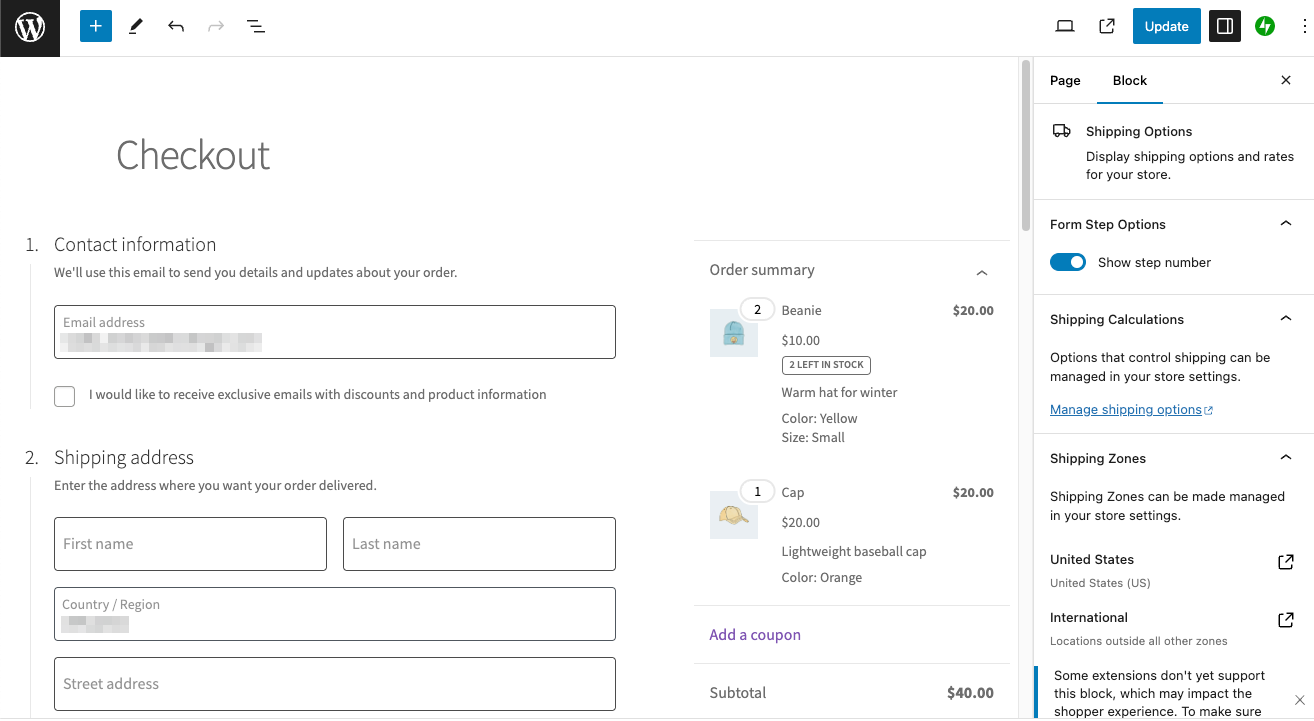Collapse the Order summary section

pos(982,272)
